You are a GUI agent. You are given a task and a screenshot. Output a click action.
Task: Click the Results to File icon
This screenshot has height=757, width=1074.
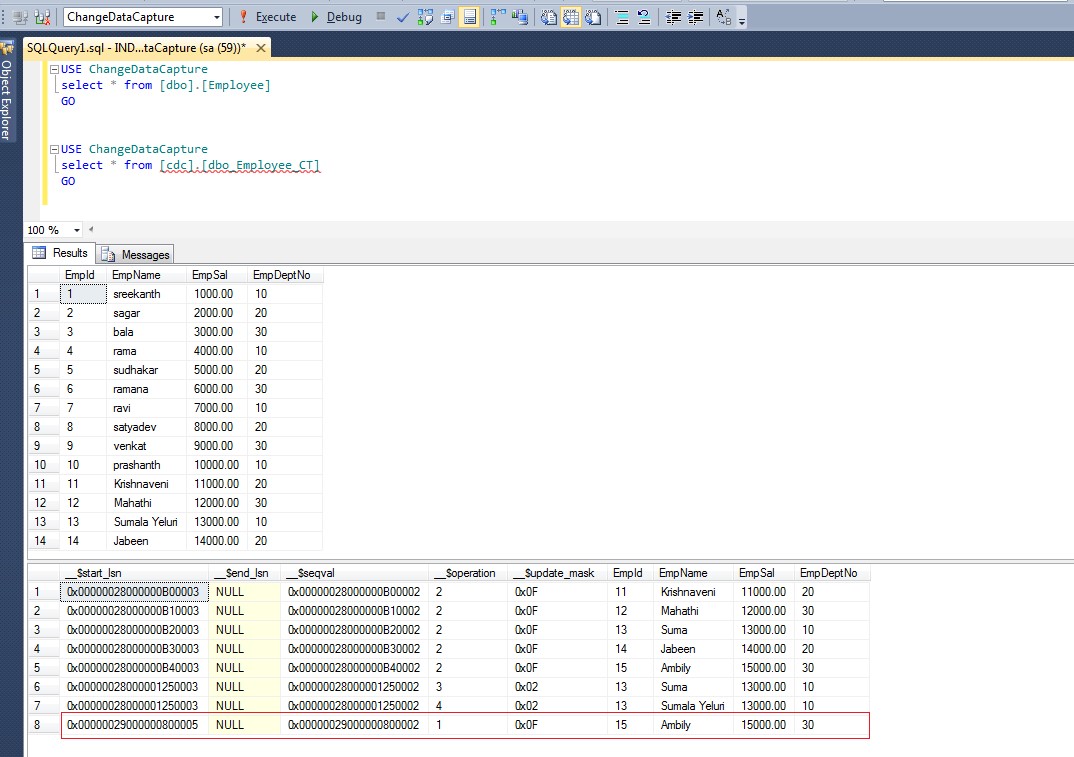point(593,17)
